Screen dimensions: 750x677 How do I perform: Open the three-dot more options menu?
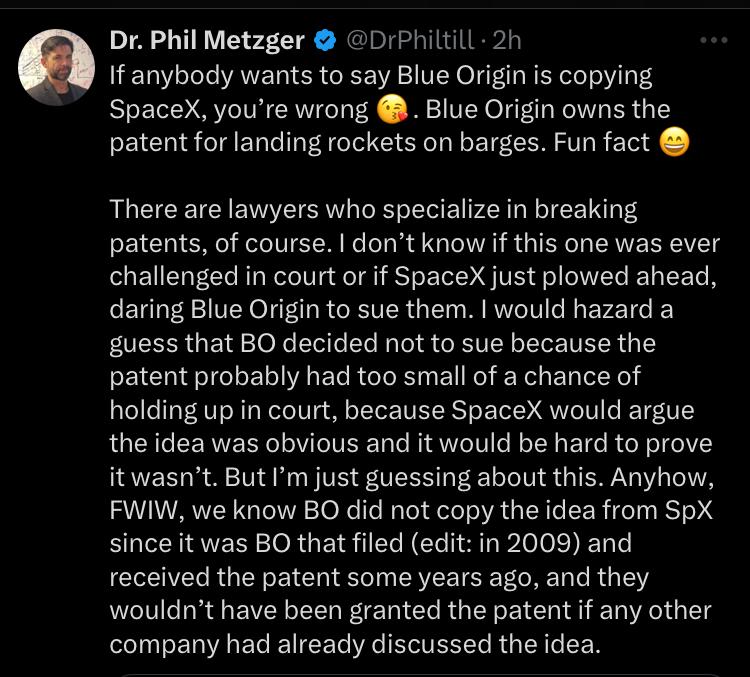click(x=714, y=41)
